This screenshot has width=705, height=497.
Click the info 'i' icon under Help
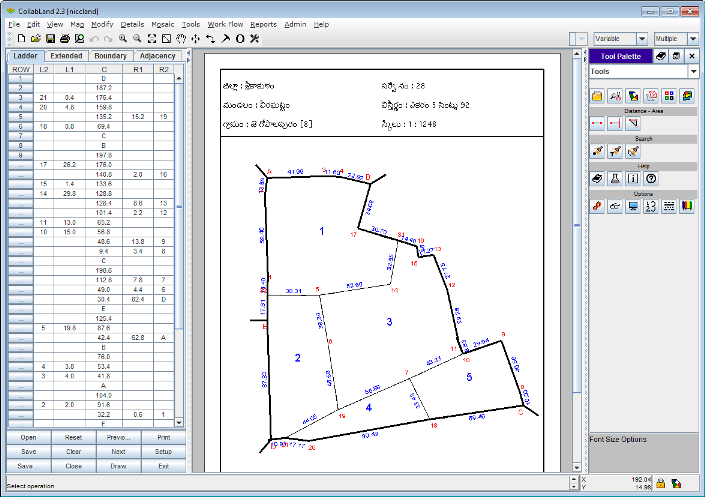coord(633,179)
